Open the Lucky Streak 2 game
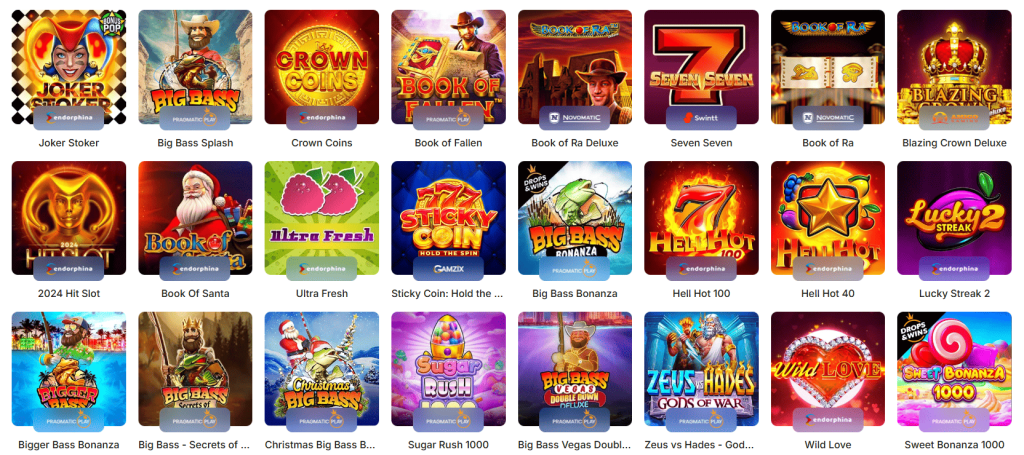 954,218
